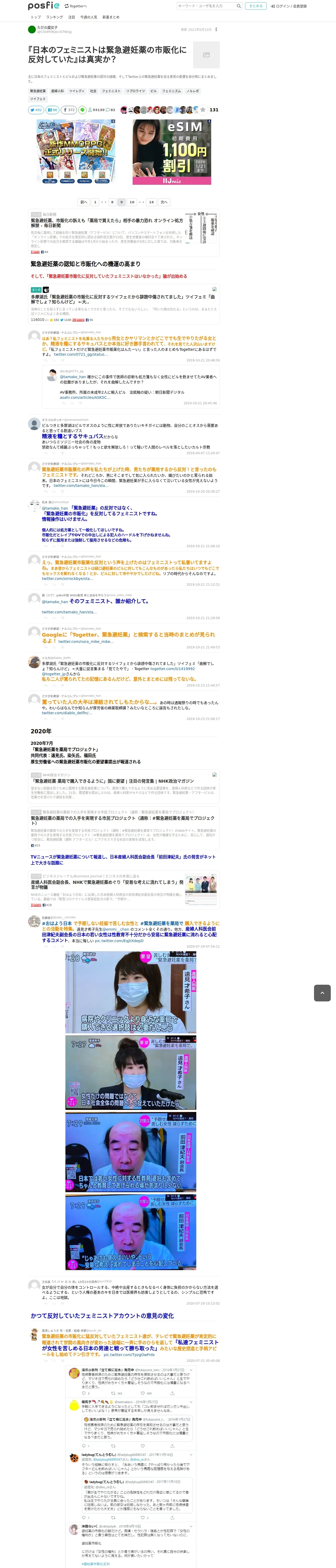Select the リプロライツ tag

[135, 91]
